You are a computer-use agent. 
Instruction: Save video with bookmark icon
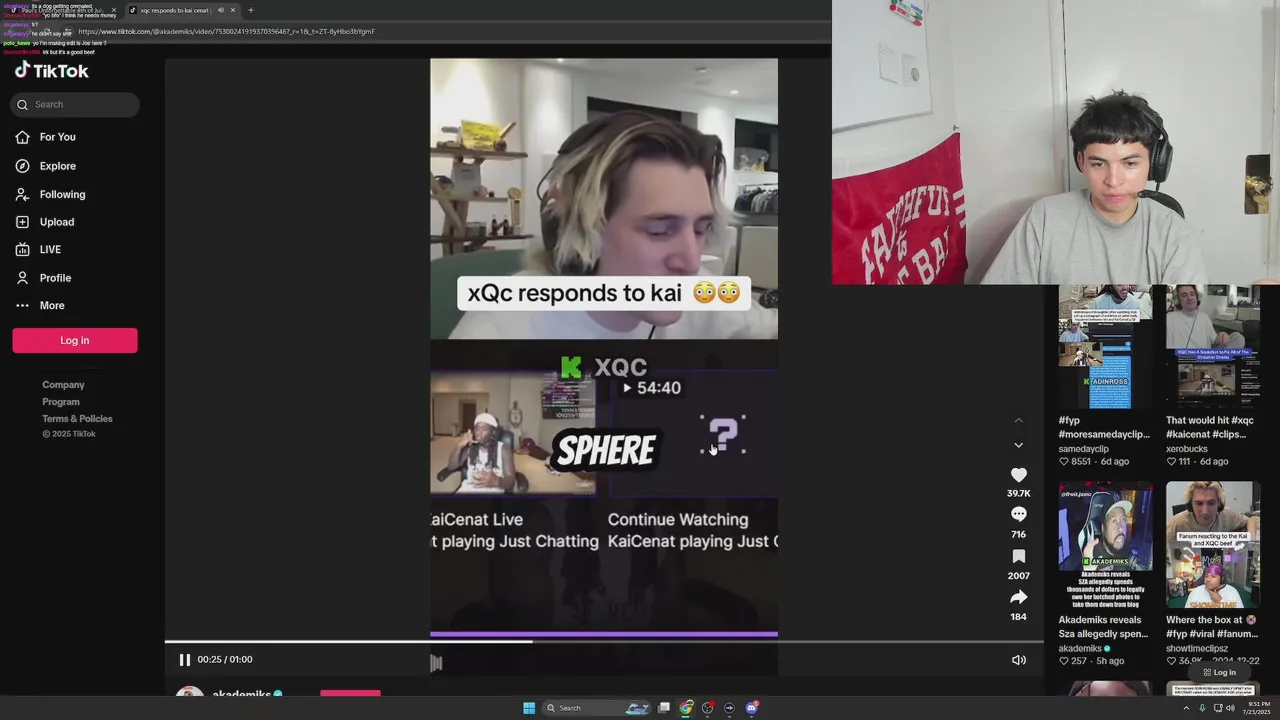click(1018, 556)
